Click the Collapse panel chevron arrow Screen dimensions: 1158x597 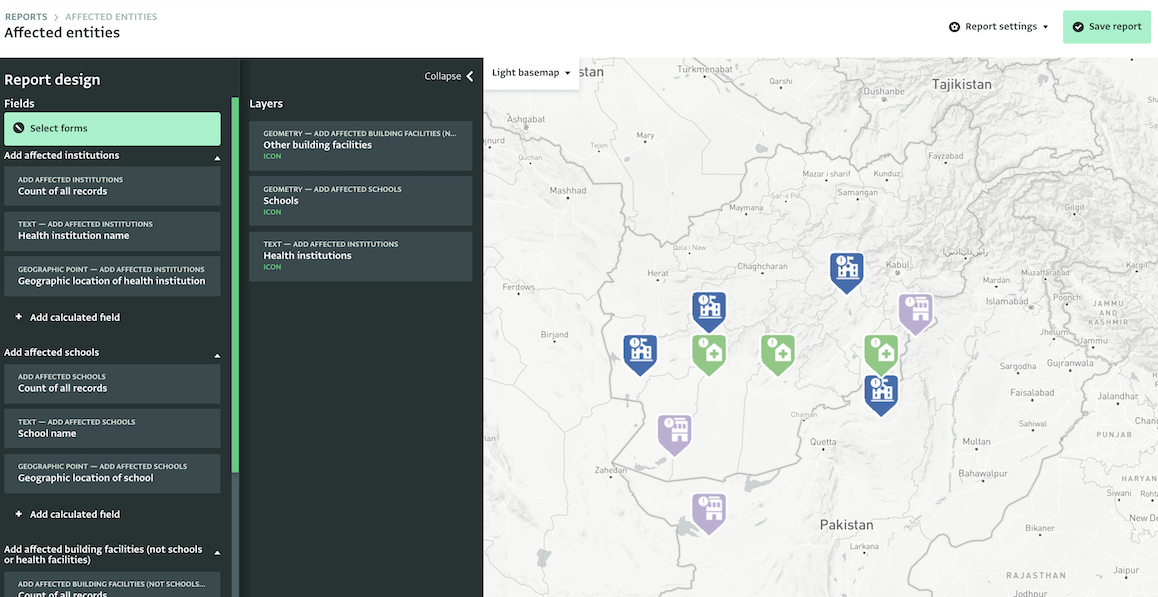[x=470, y=76]
